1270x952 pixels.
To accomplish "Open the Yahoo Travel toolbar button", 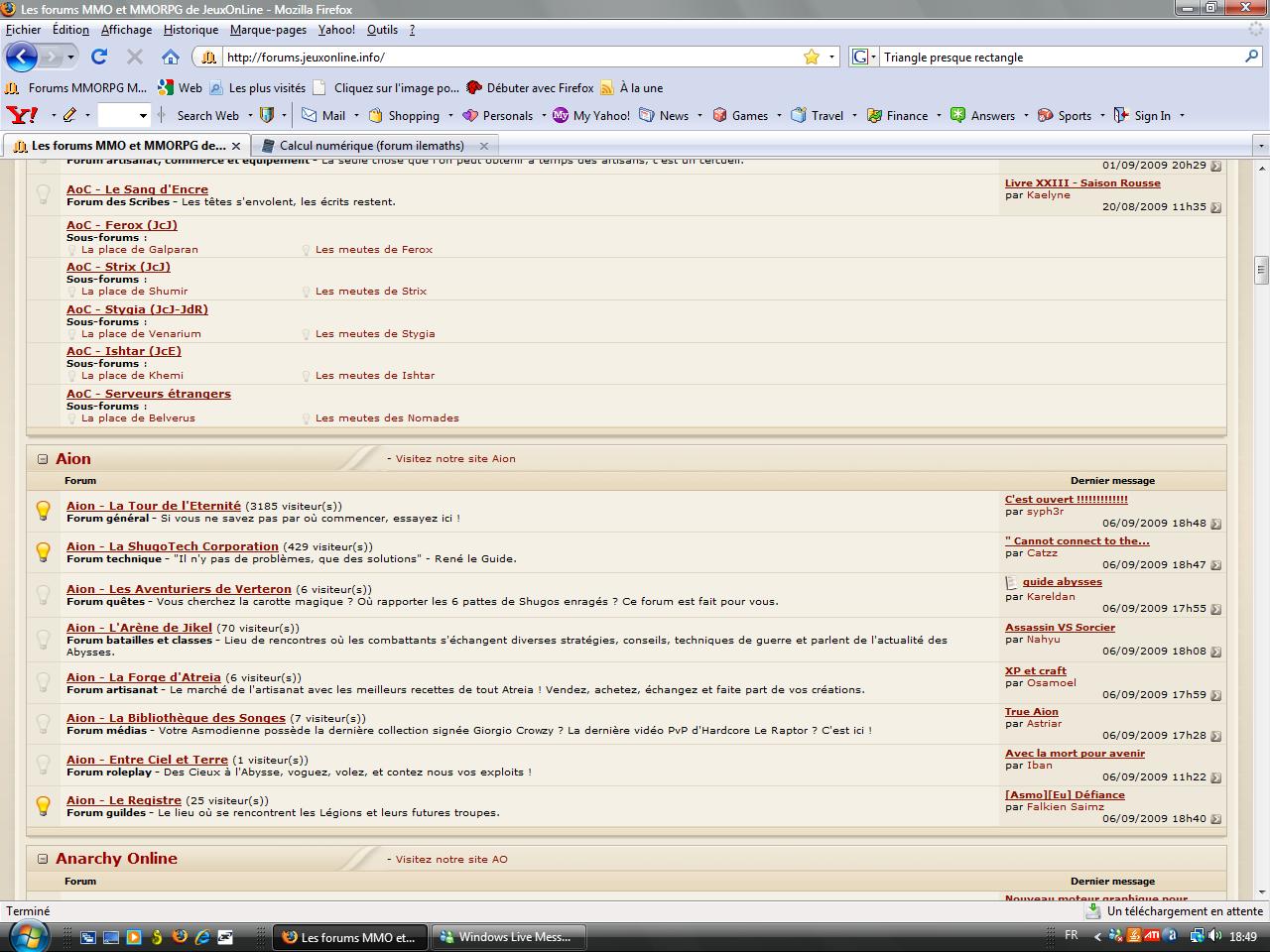I will click(x=818, y=115).
